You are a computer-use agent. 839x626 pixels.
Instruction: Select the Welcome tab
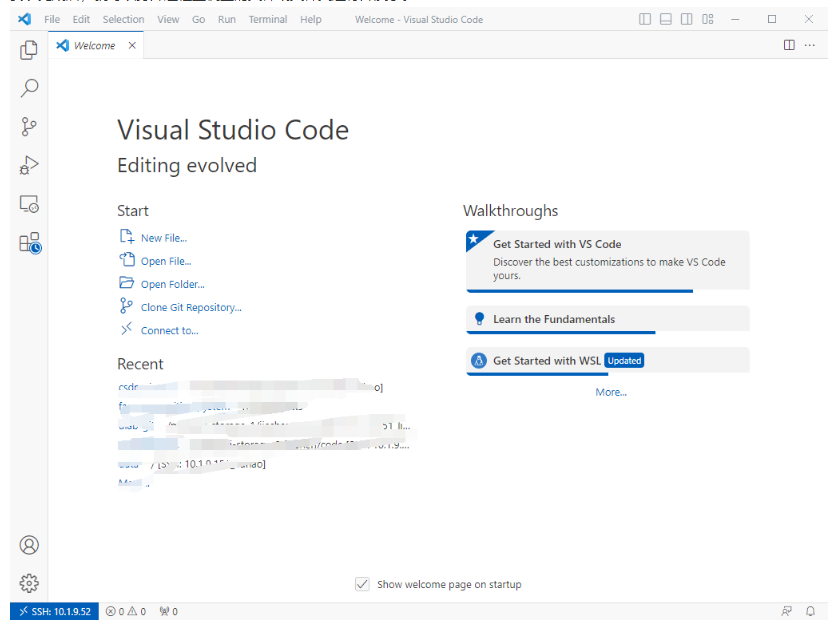(94, 45)
